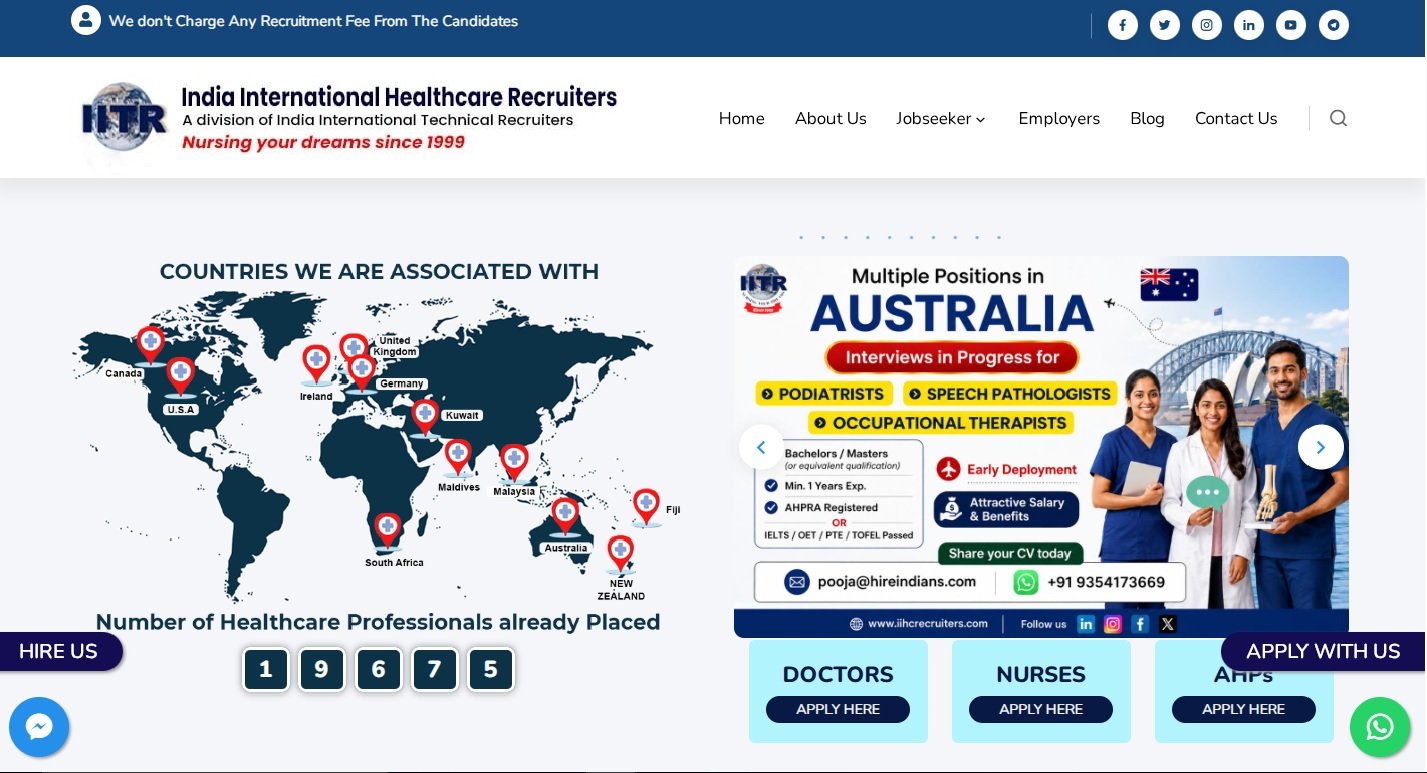Screen dimensions: 1427x773
Task: Click "Number of Healthcare Professionals already Placed" text
Action: point(378,622)
